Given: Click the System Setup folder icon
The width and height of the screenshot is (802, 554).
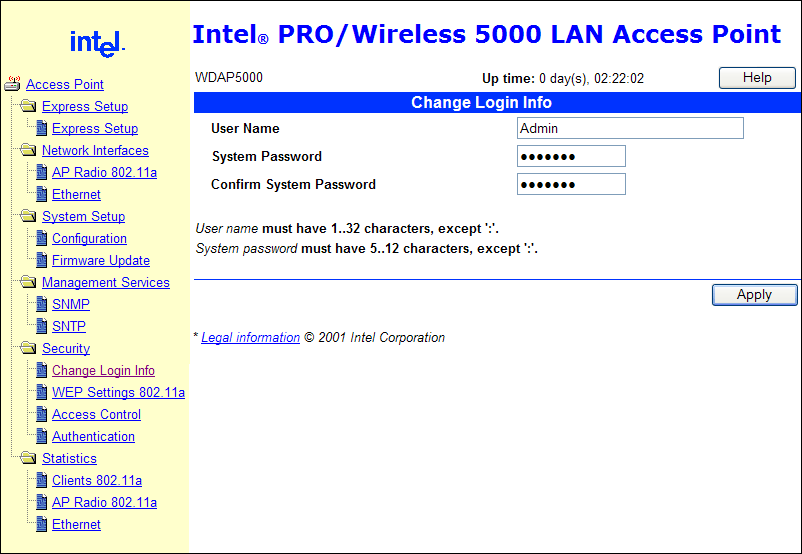Looking at the screenshot, I should (x=28, y=216).
